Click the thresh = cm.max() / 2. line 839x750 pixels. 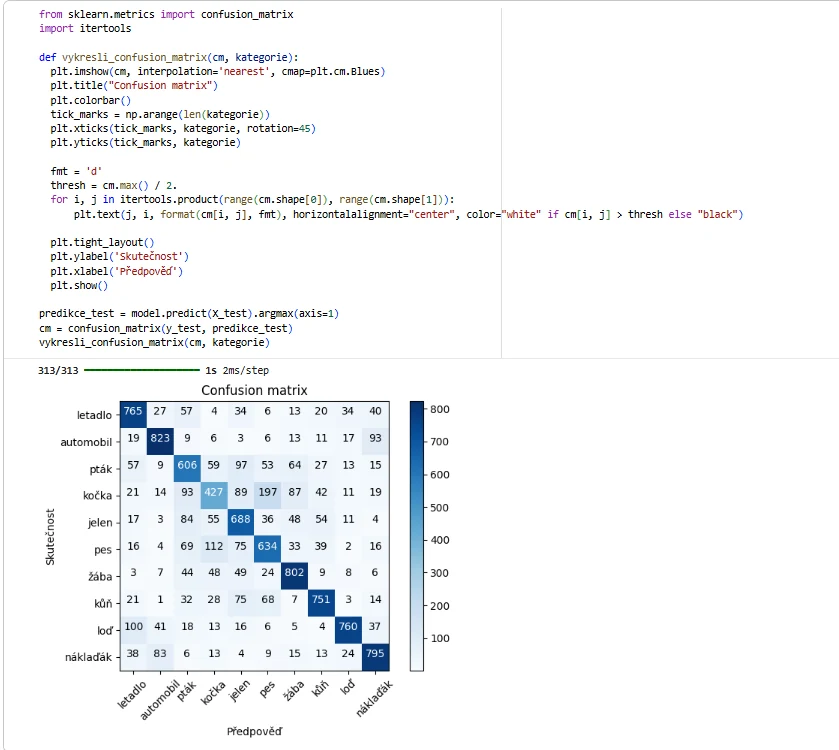113,186
